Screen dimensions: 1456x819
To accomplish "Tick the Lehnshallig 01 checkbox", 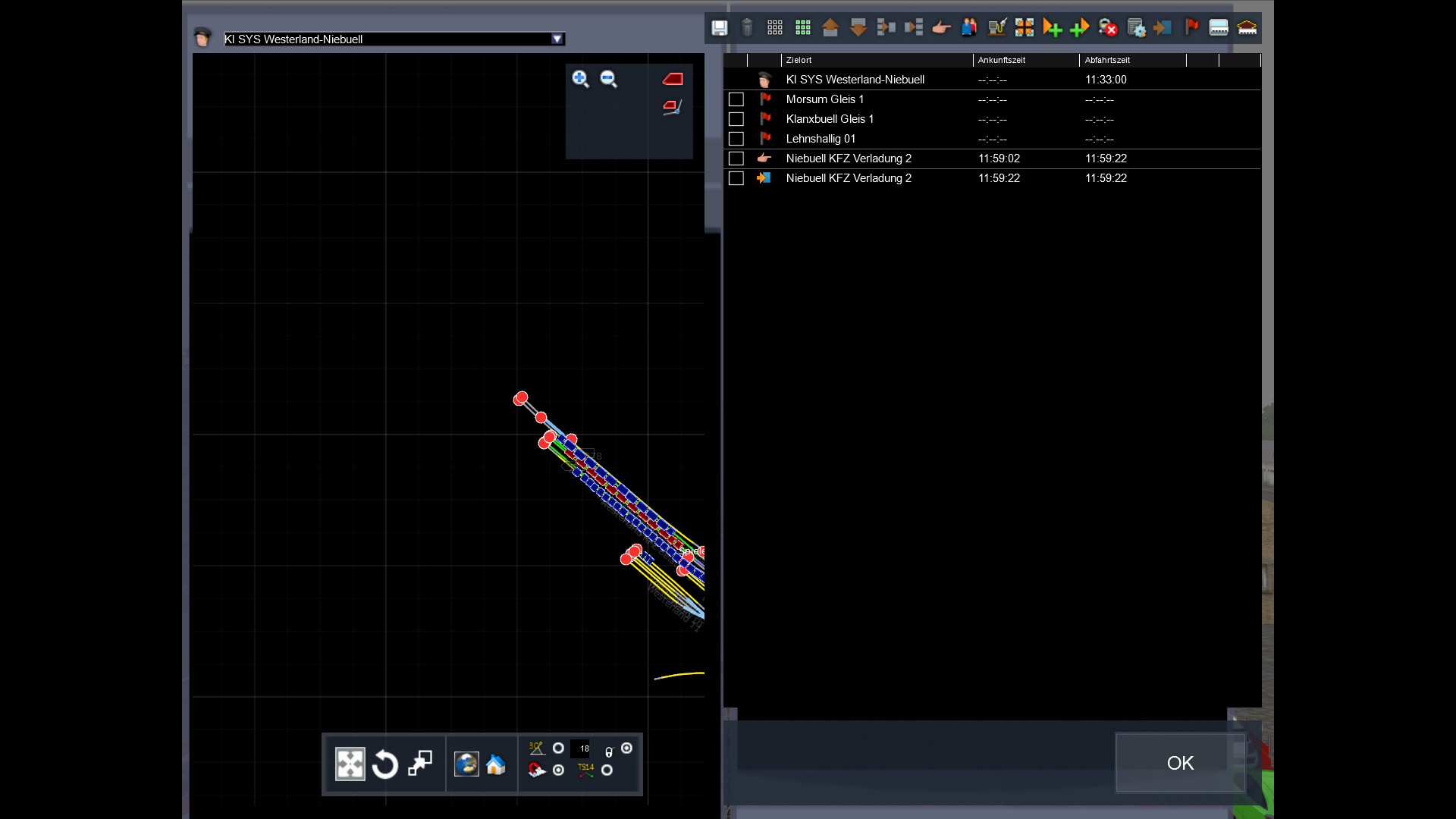I will tap(736, 139).
